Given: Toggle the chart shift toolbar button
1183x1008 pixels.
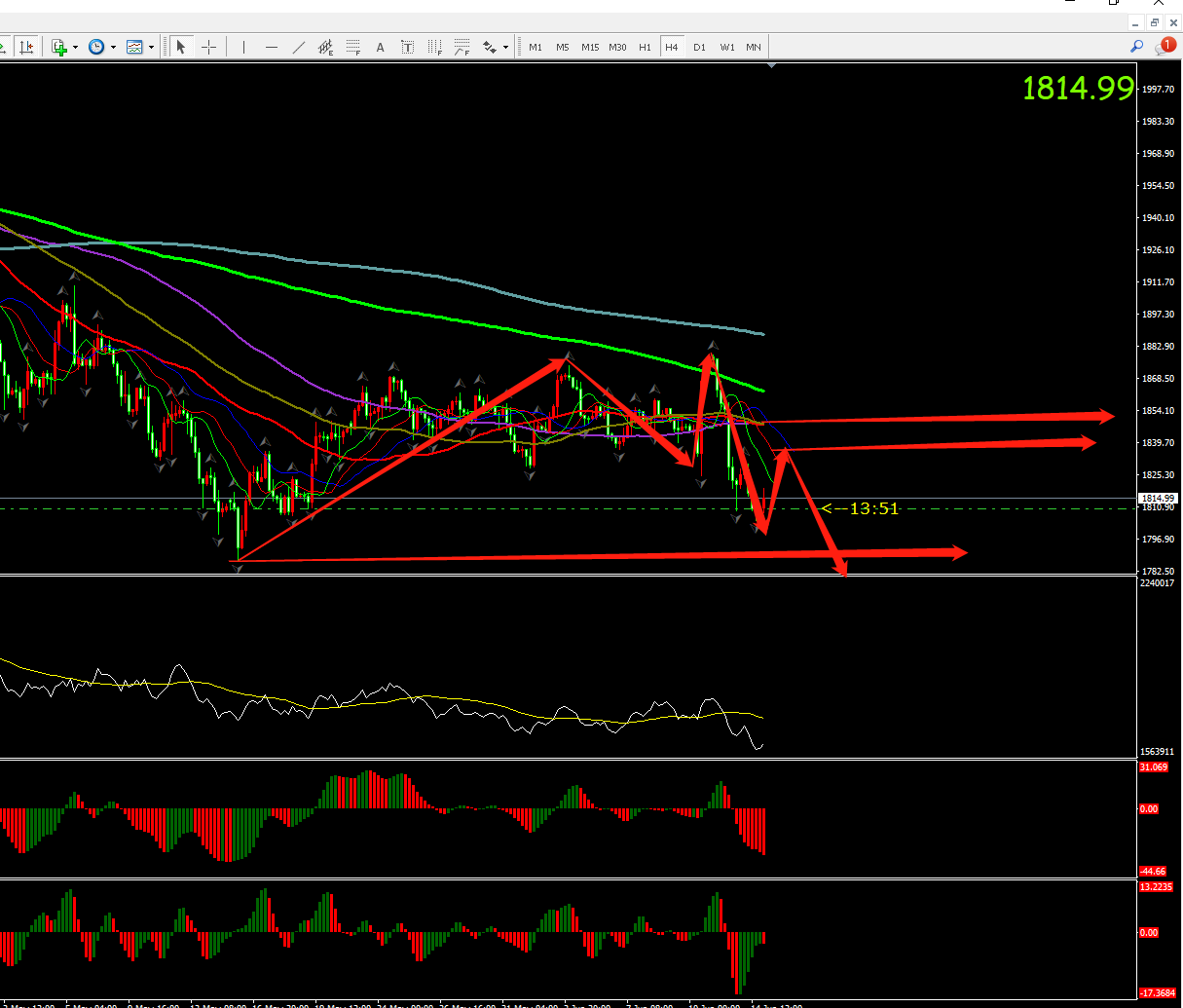Looking at the screenshot, I should (27, 47).
